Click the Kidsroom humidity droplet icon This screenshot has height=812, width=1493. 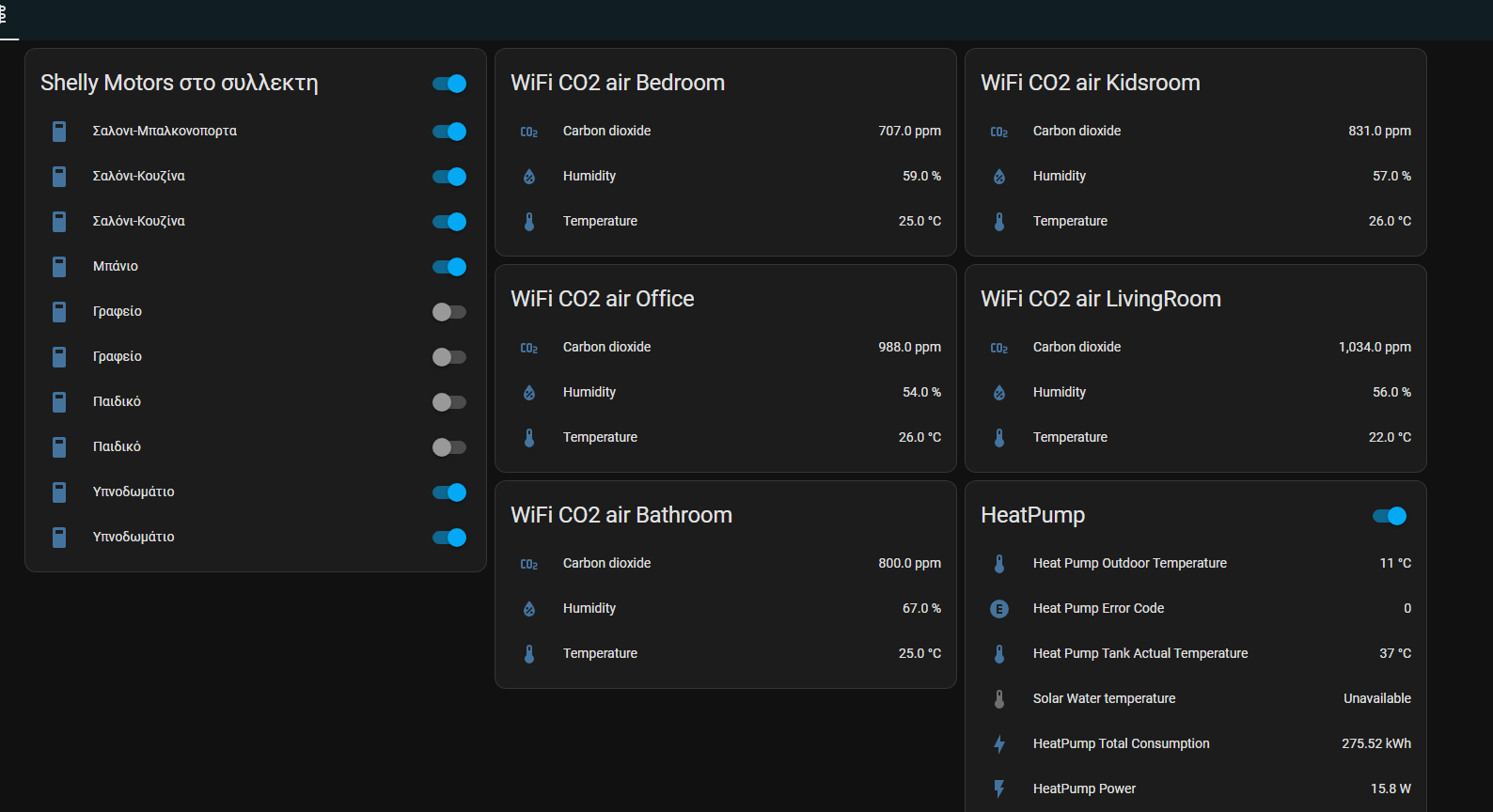point(999,177)
